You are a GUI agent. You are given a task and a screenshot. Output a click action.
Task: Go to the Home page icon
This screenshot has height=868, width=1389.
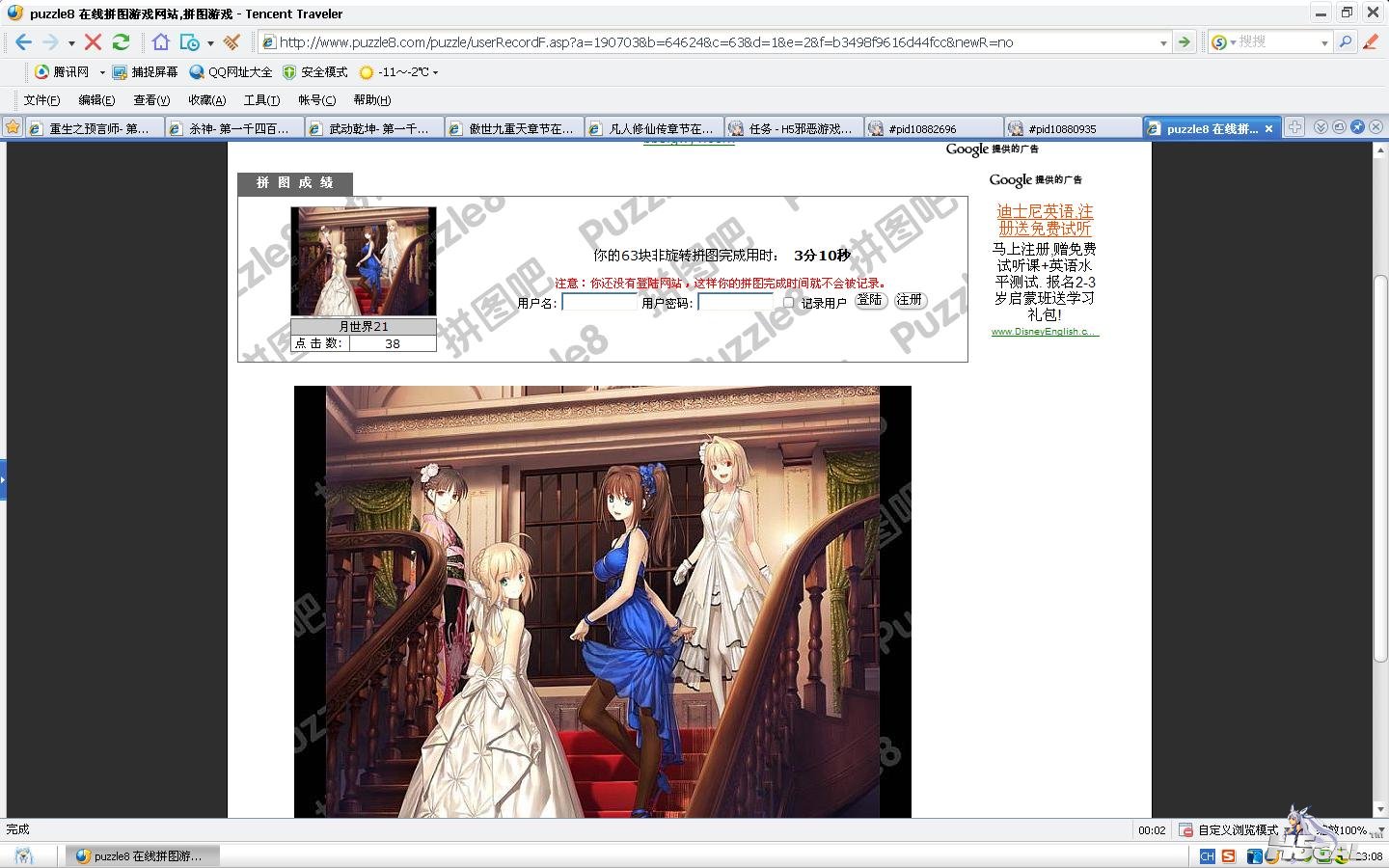click(160, 42)
